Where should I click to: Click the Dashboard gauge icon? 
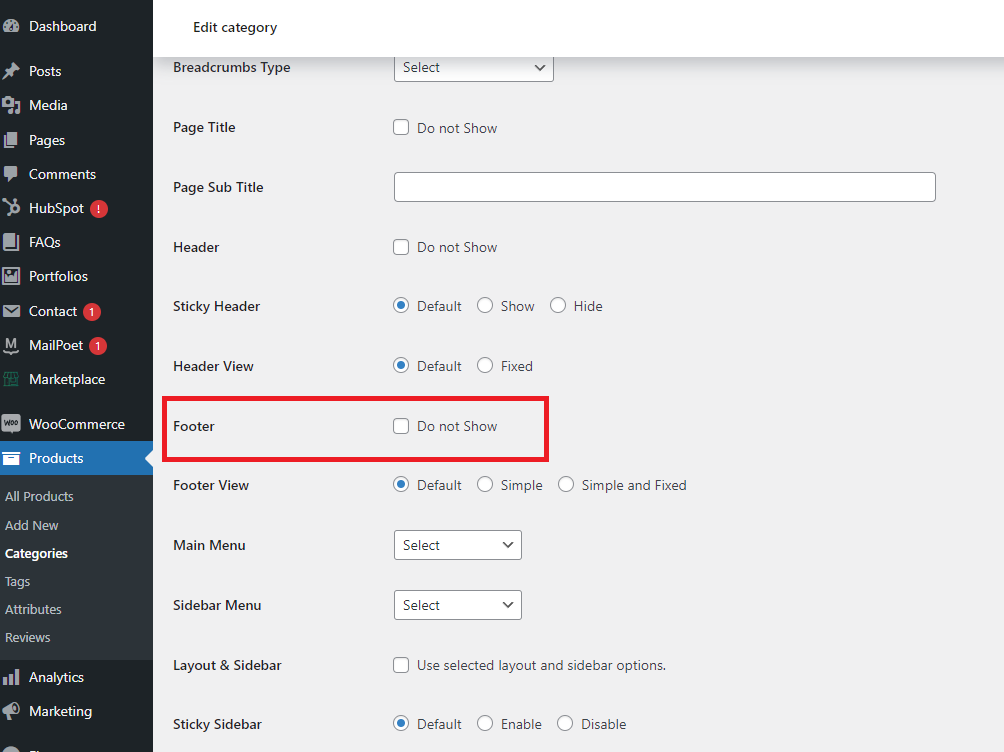pyautogui.click(x=11, y=26)
